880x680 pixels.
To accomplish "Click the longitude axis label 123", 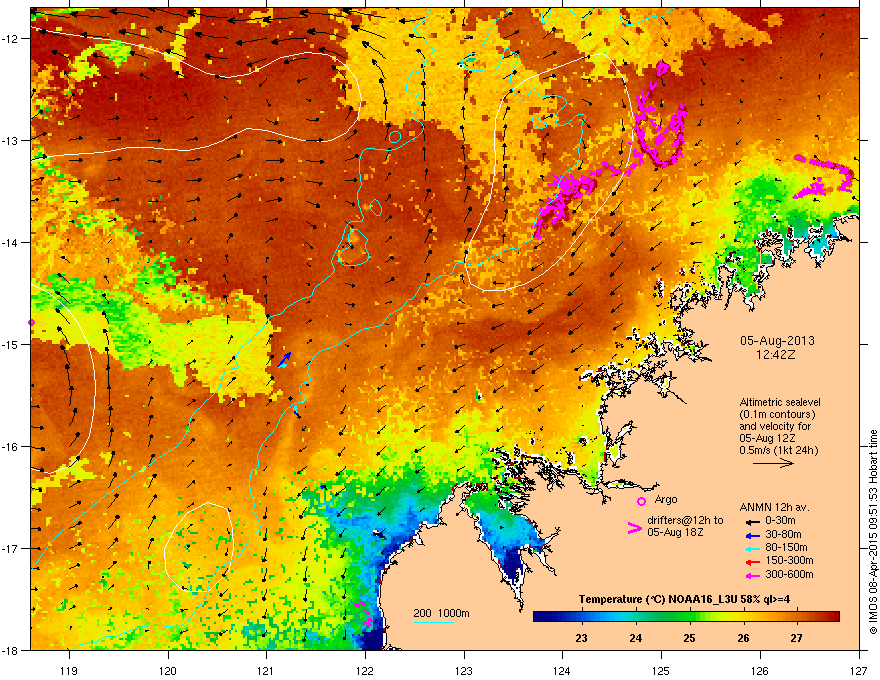I will [464, 670].
